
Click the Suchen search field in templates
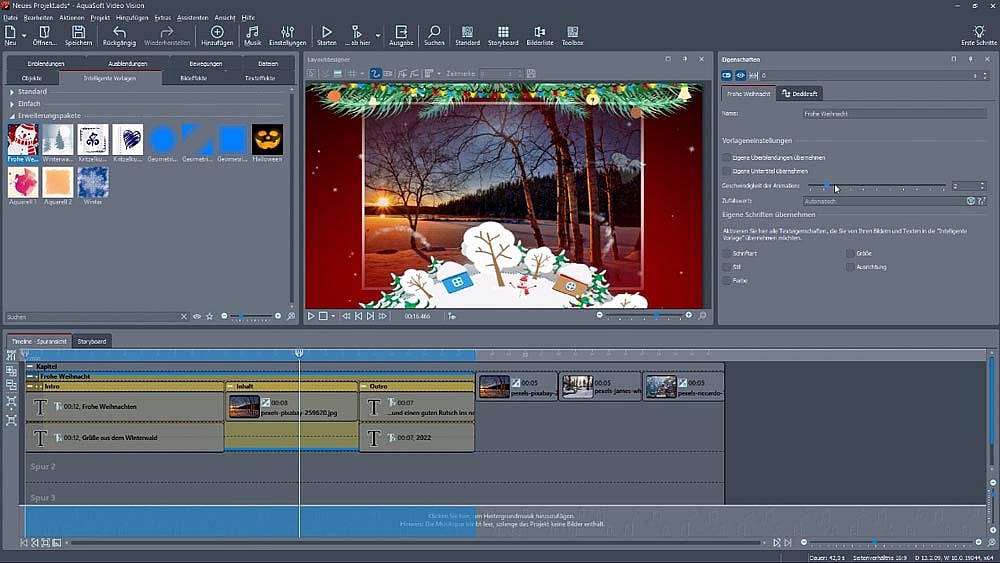tap(90, 317)
